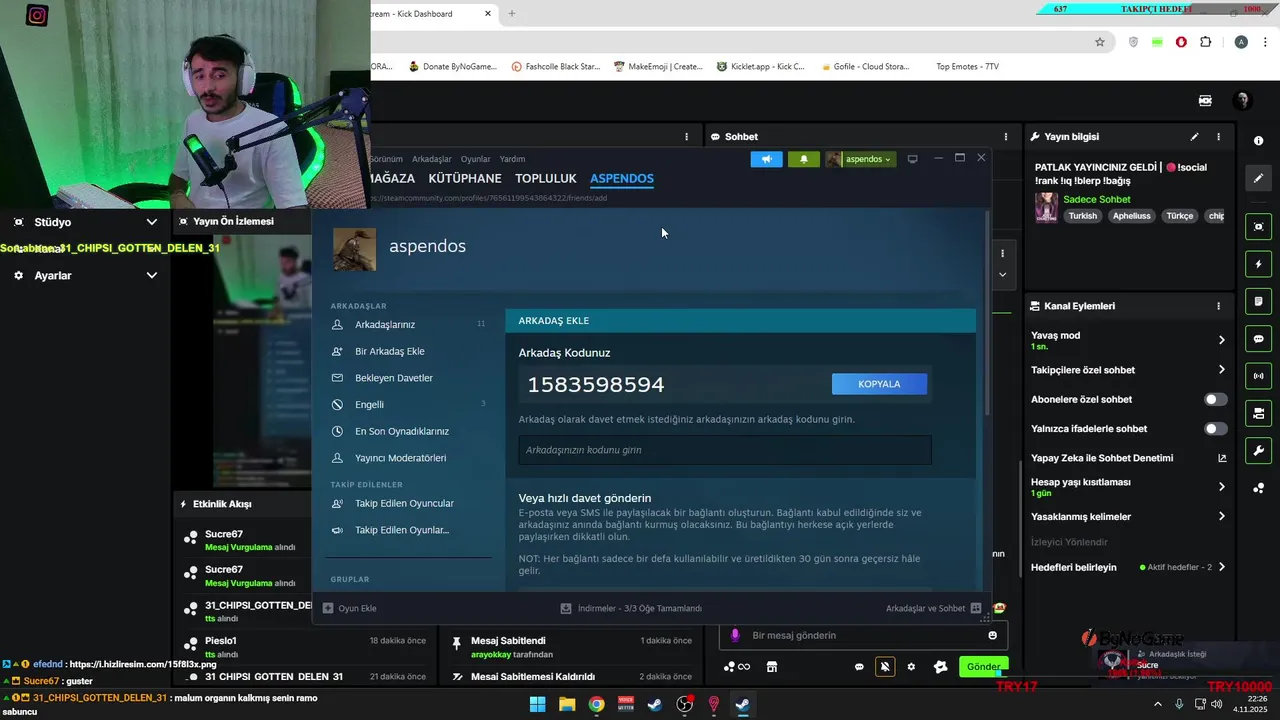
Task: Open Sohbet panel three-dot menu
Action: pyautogui.click(x=1006, y=137)
